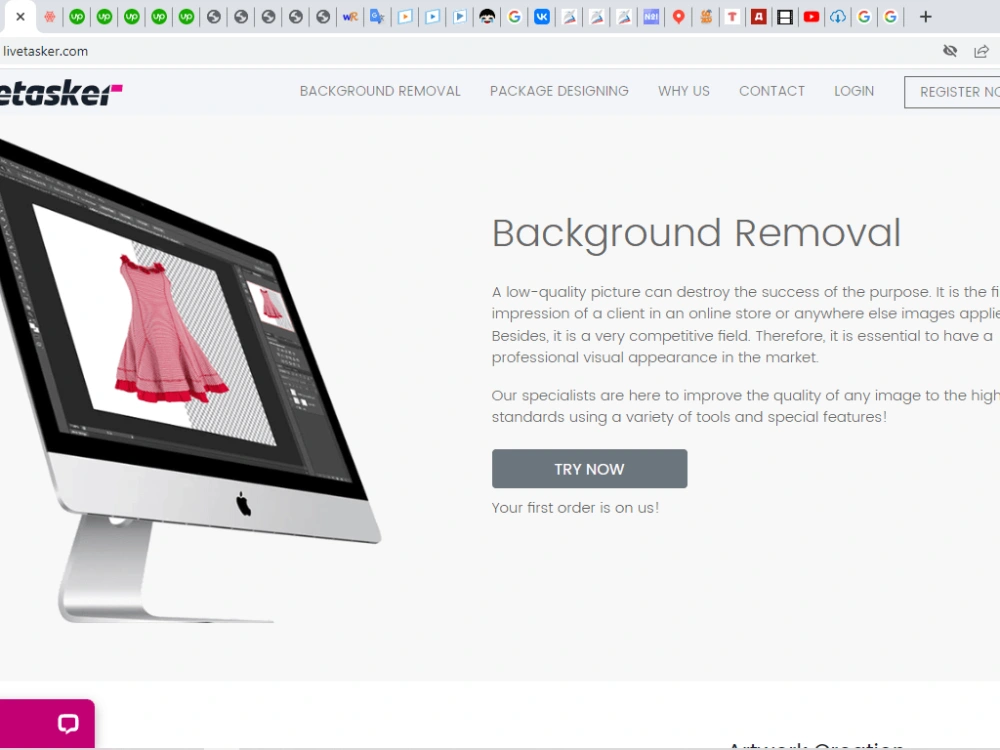Switch to the laughing face emoji tab
1000x750 pixels.
487,17
